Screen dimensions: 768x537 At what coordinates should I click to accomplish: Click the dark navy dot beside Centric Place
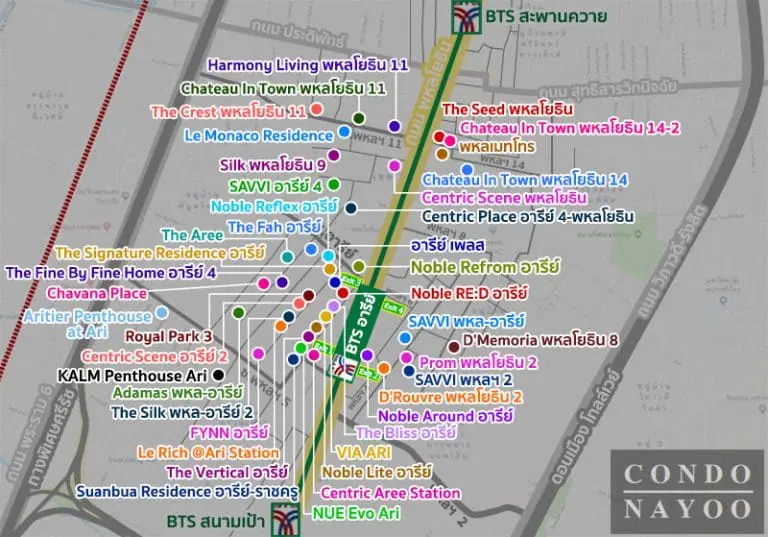tap(351, 208)
